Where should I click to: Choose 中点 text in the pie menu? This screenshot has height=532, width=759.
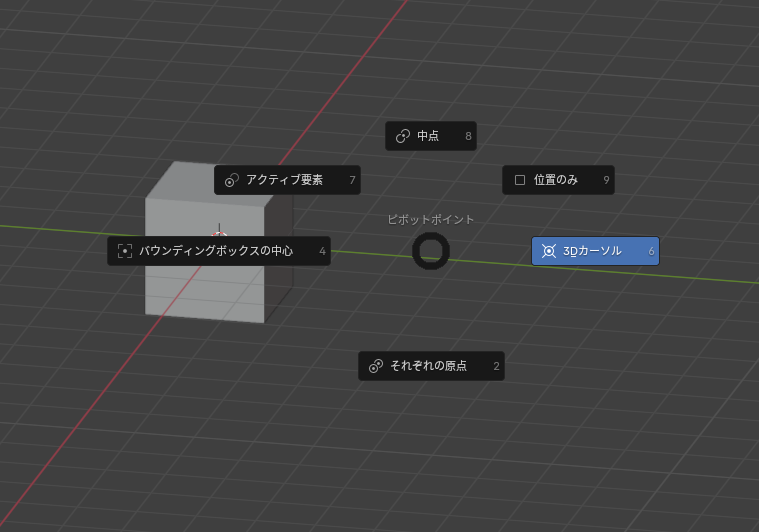(x=428, y=136)
